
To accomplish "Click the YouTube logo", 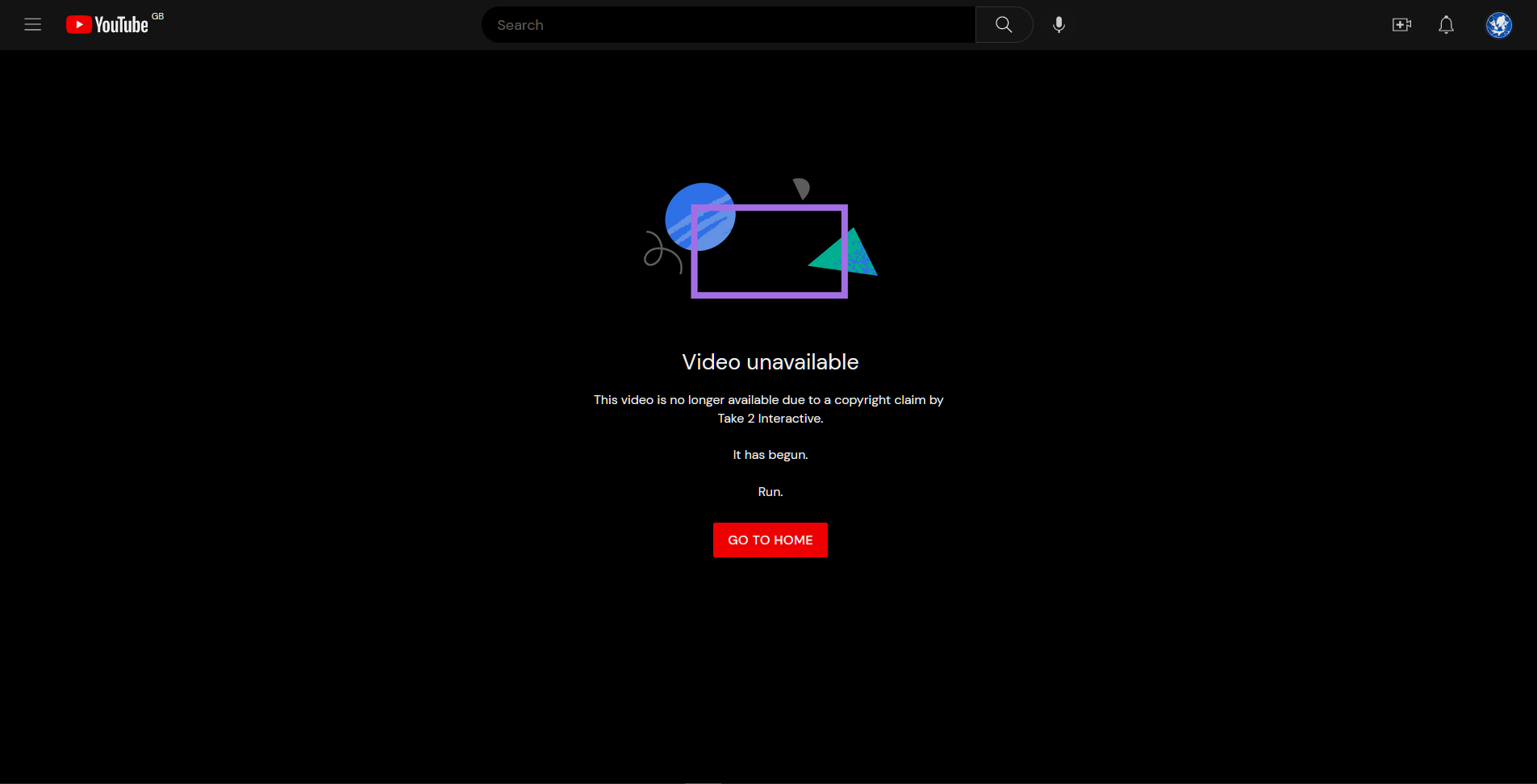I will [x=107, y=25].
